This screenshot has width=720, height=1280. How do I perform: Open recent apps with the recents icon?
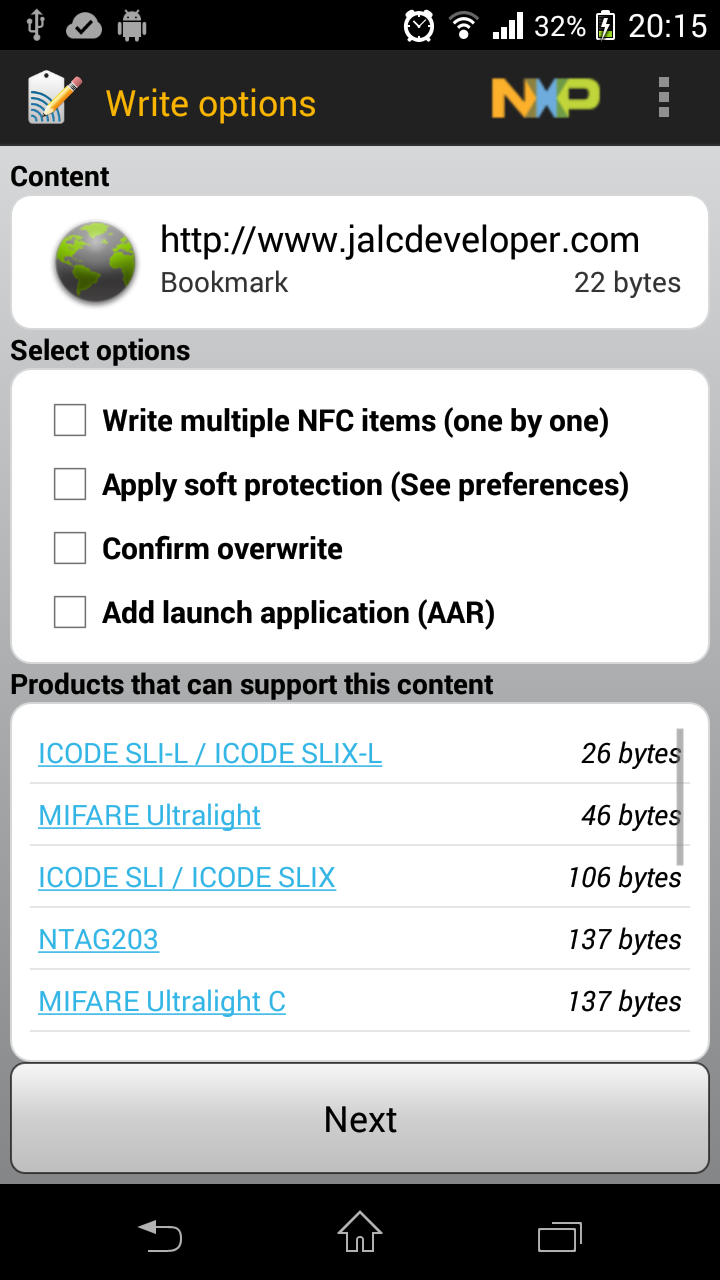(x=558, y=1236)
